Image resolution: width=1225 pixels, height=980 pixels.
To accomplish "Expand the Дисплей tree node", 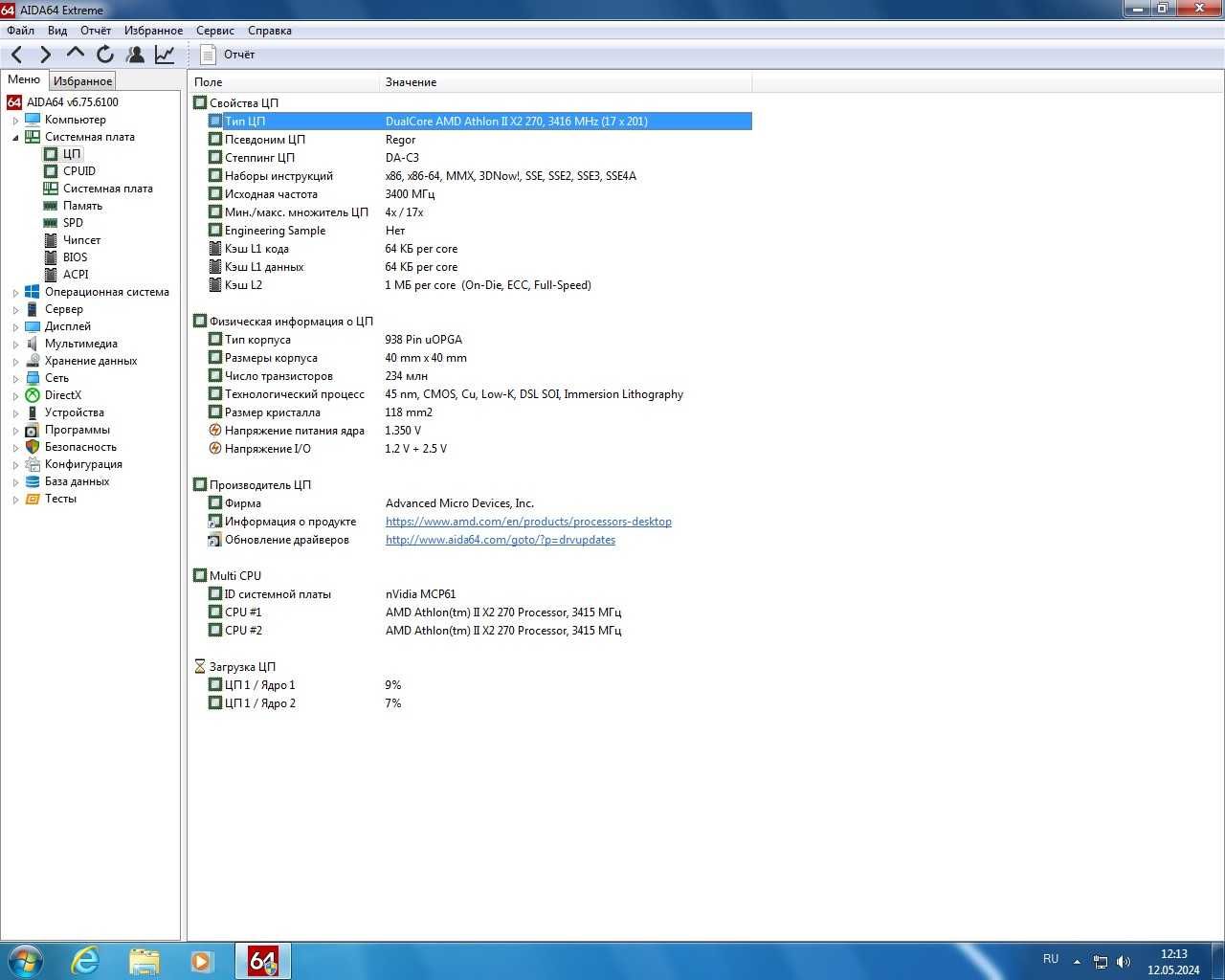I will (x=15, y=326).
